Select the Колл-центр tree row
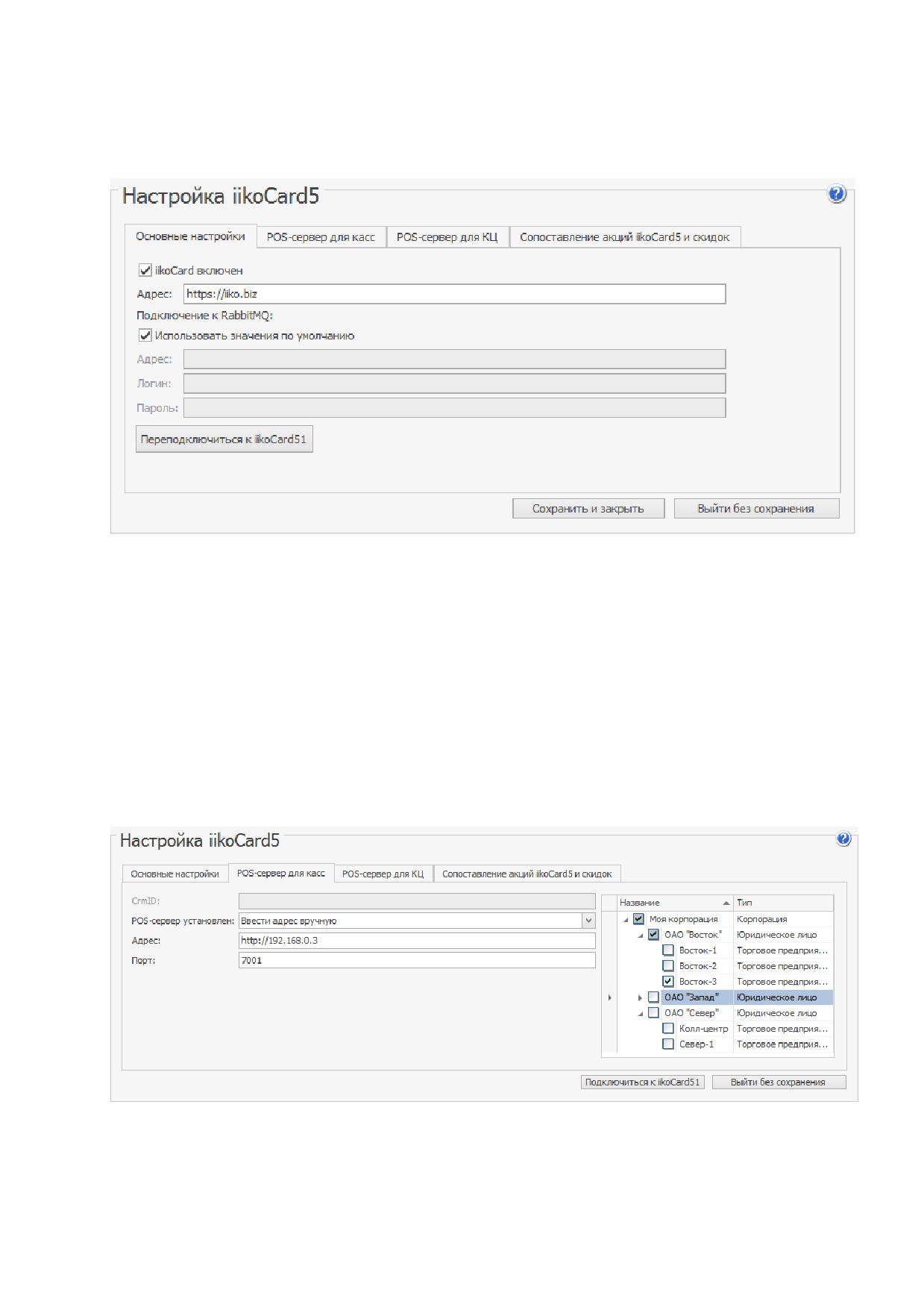924x1307 pixels. tap(725, 1029)
